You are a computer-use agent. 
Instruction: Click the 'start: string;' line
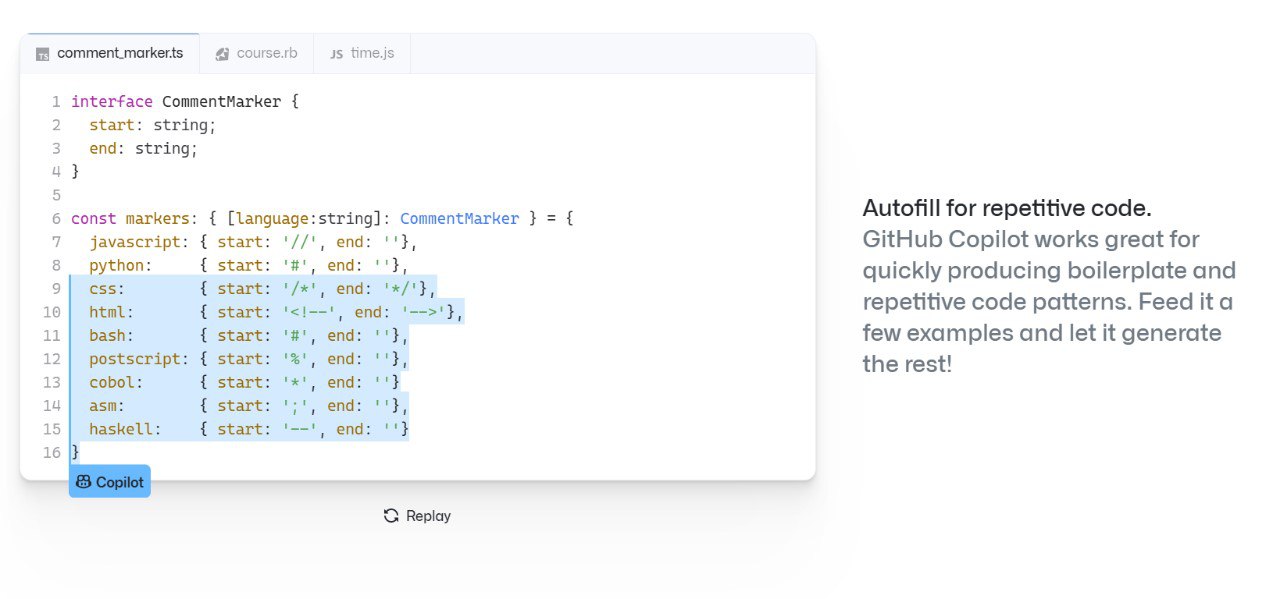pyautogui.click(x=152, y=125)
